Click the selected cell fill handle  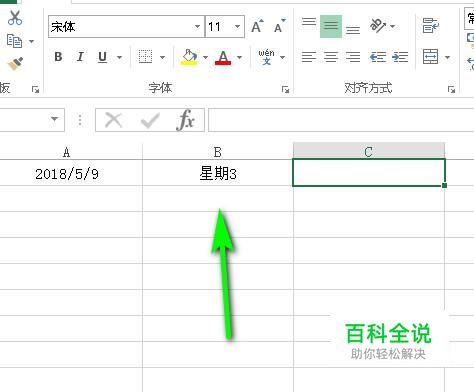(x=444, y=185)
